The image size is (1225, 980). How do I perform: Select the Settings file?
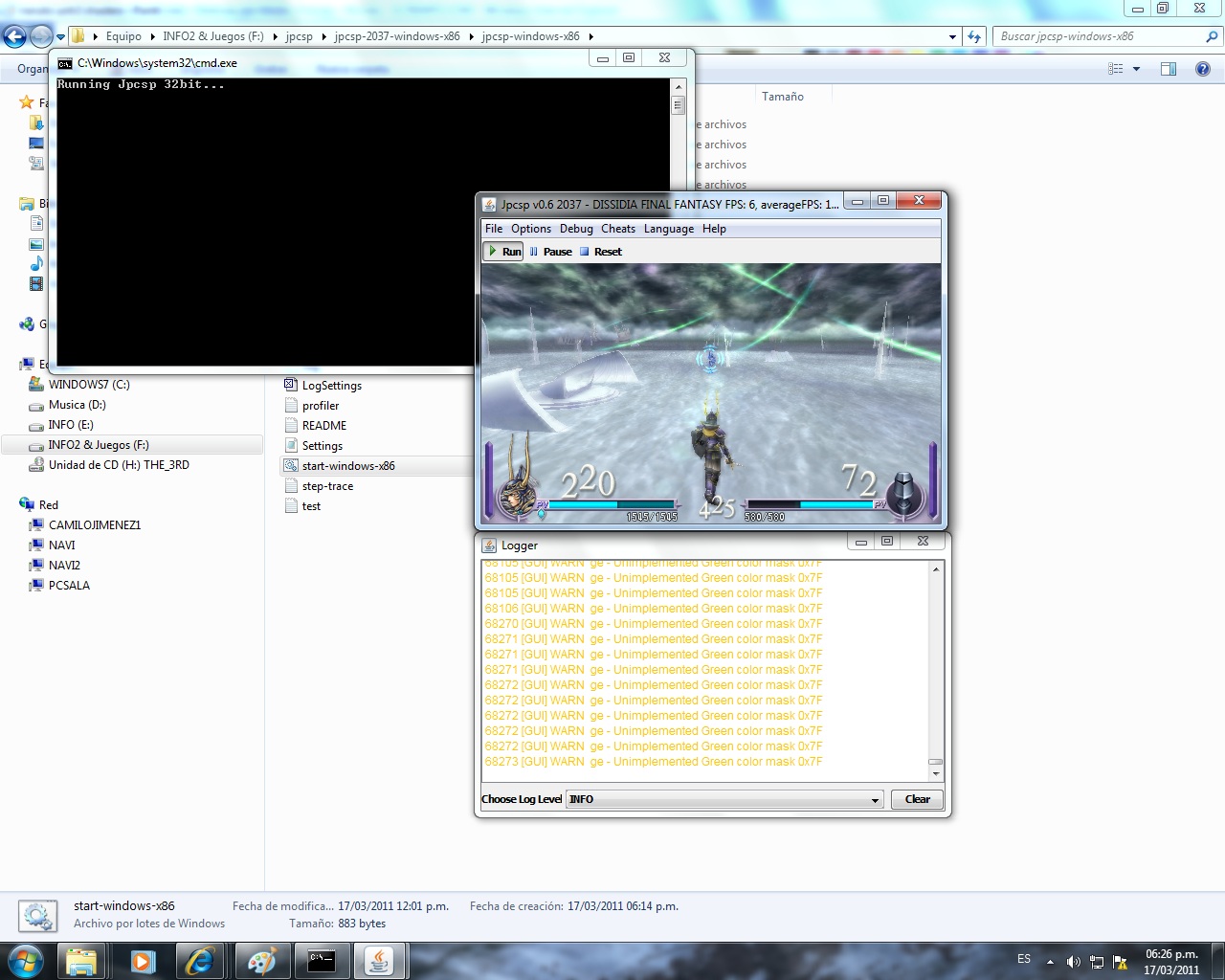322,446
